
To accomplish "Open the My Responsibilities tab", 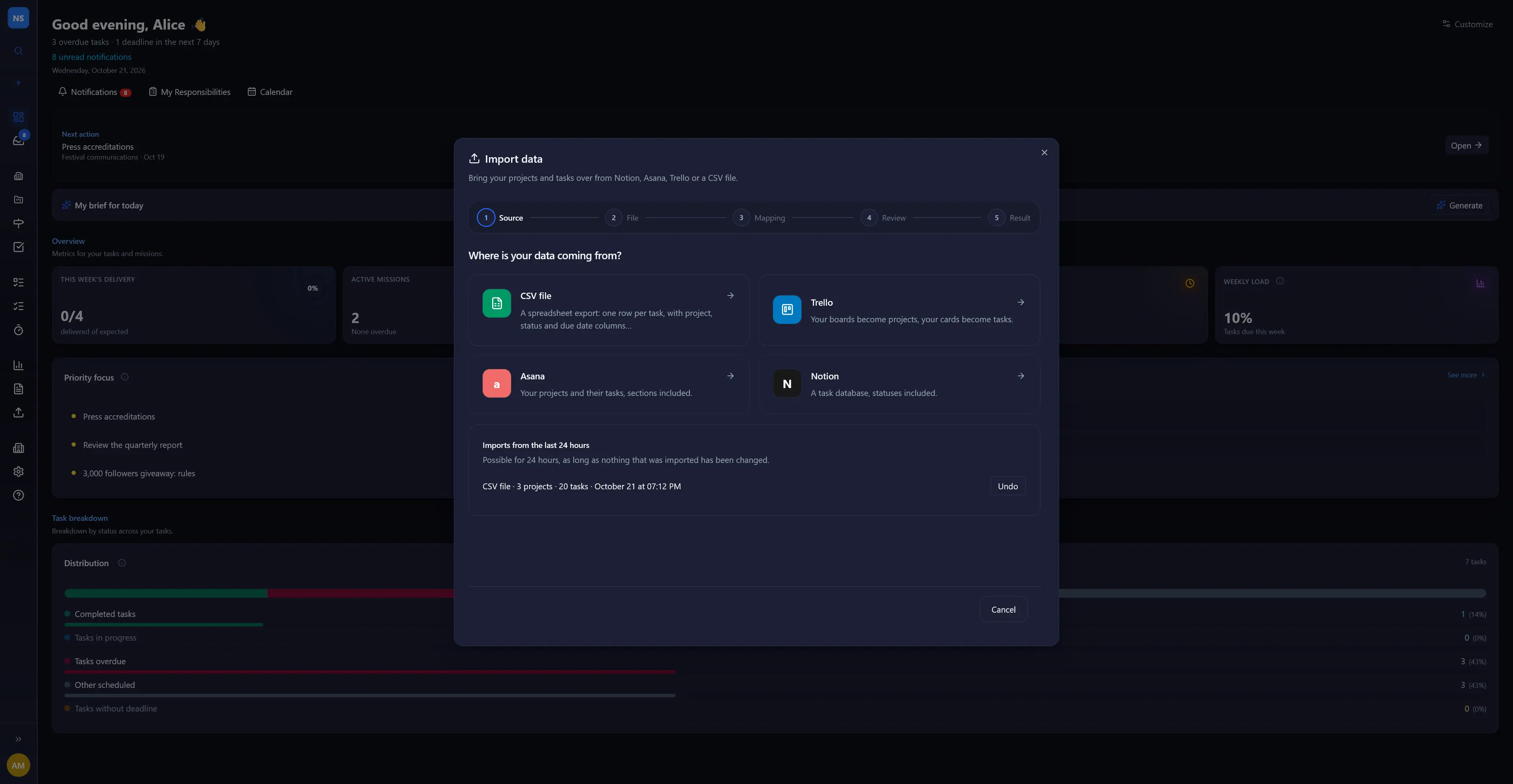I will coord(189,92).
